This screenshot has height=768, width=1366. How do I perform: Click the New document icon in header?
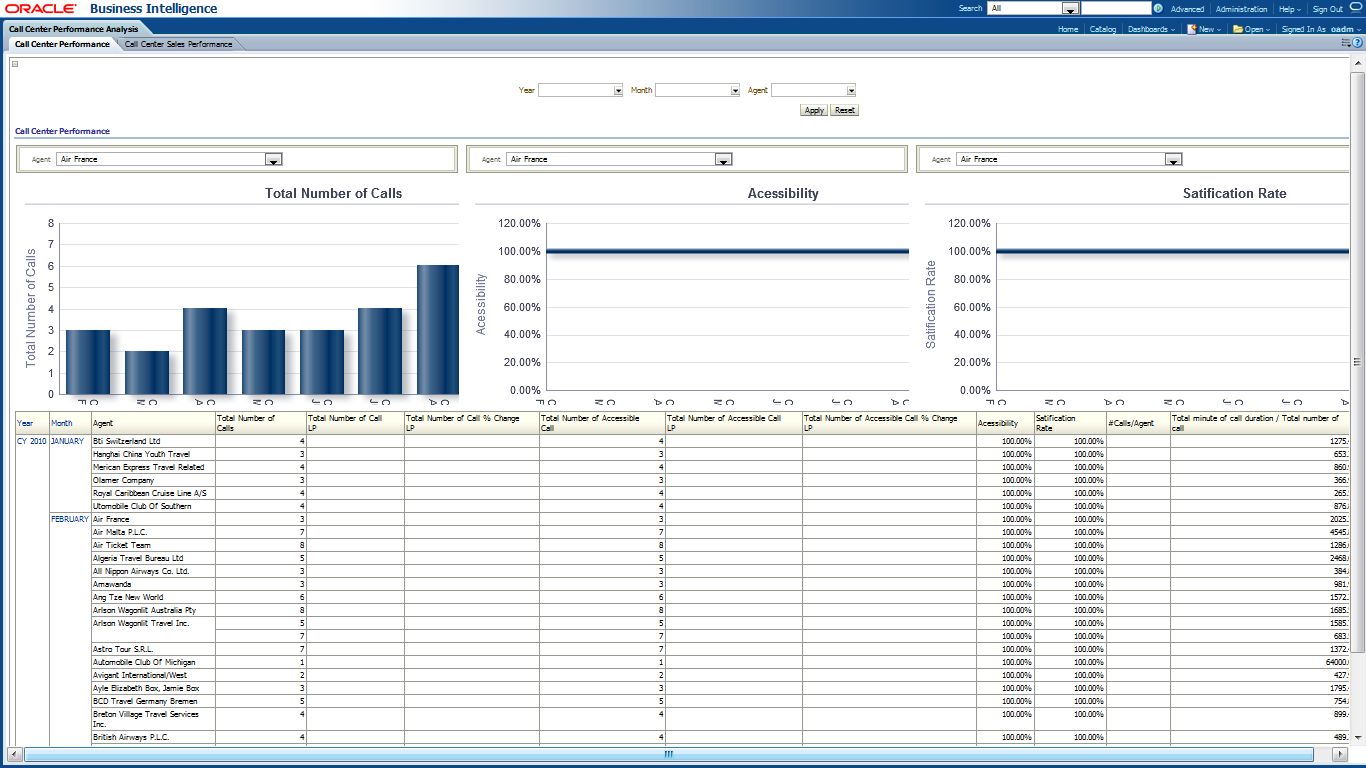[1192, 29]
